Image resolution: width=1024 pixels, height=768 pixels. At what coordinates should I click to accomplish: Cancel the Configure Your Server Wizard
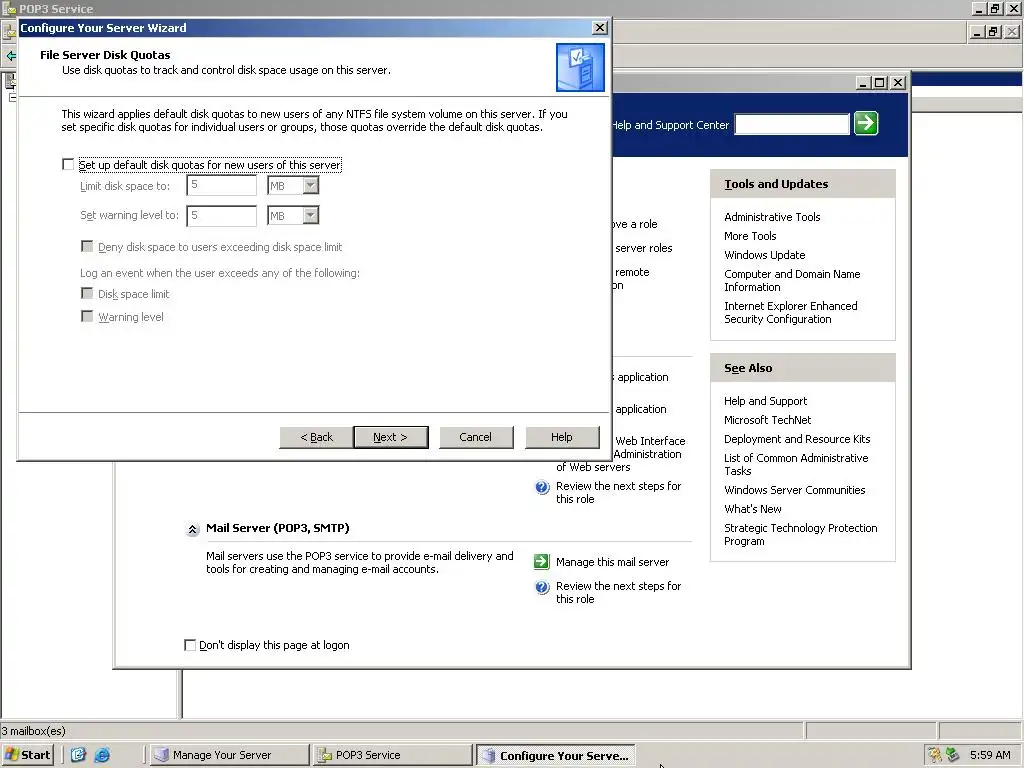coord(475,437)
